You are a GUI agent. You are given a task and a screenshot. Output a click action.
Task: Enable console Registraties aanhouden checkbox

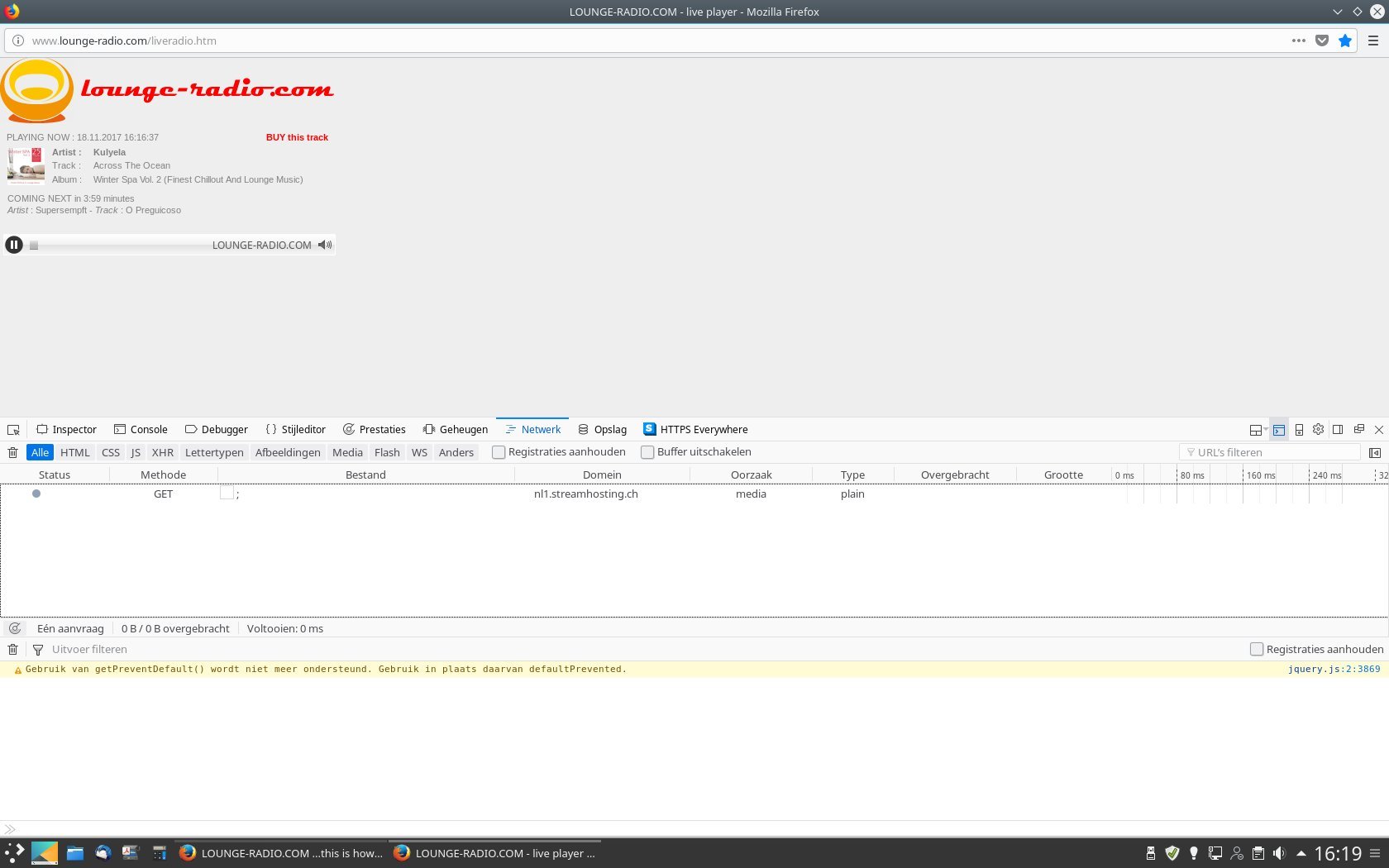[x=1257, y=650]
